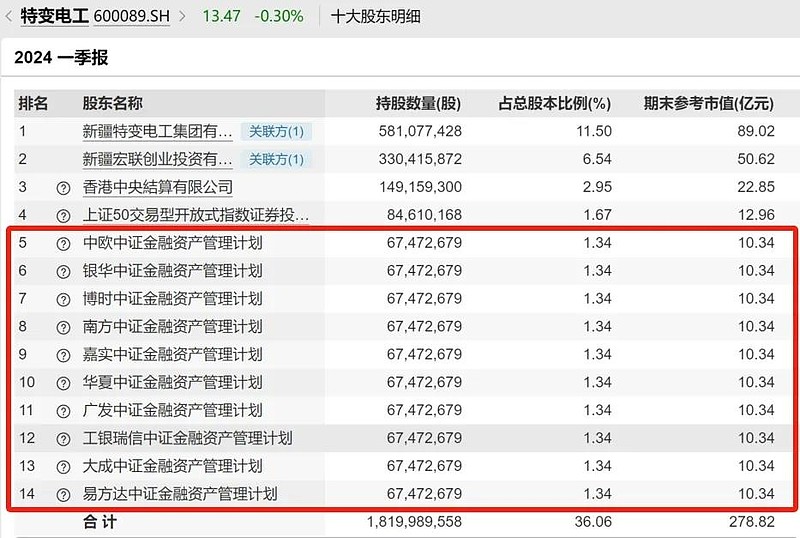The height and width of the screenshot is (538, 800).
Task: Select shareholder 易方达中证金融资产管理计划
Action: point(180,494)
